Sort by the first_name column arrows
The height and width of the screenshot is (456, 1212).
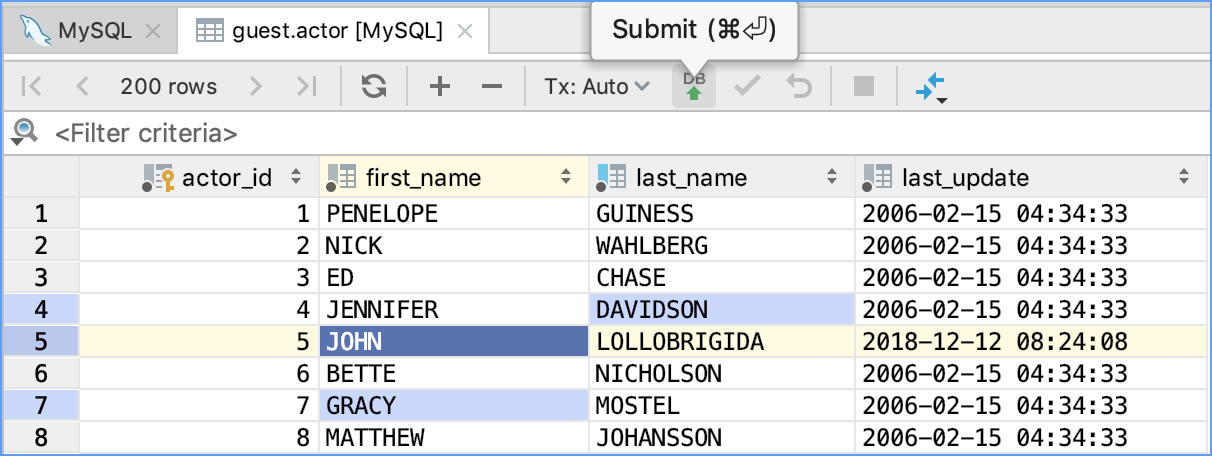click(567, 178)
